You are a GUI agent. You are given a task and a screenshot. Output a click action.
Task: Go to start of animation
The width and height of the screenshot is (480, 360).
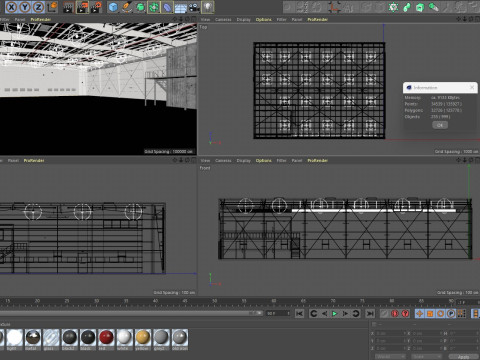tap(299, 314)
